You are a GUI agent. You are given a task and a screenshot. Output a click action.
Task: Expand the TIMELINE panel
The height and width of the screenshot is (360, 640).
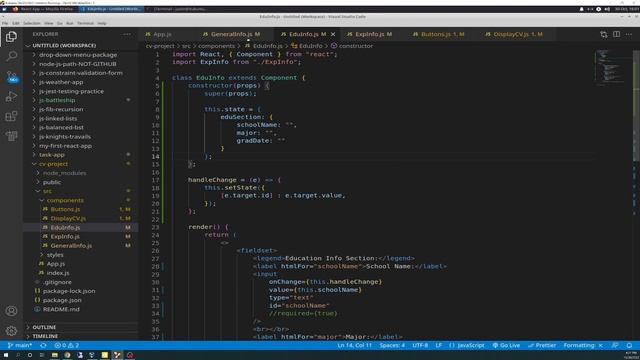(x=81, y=336)
